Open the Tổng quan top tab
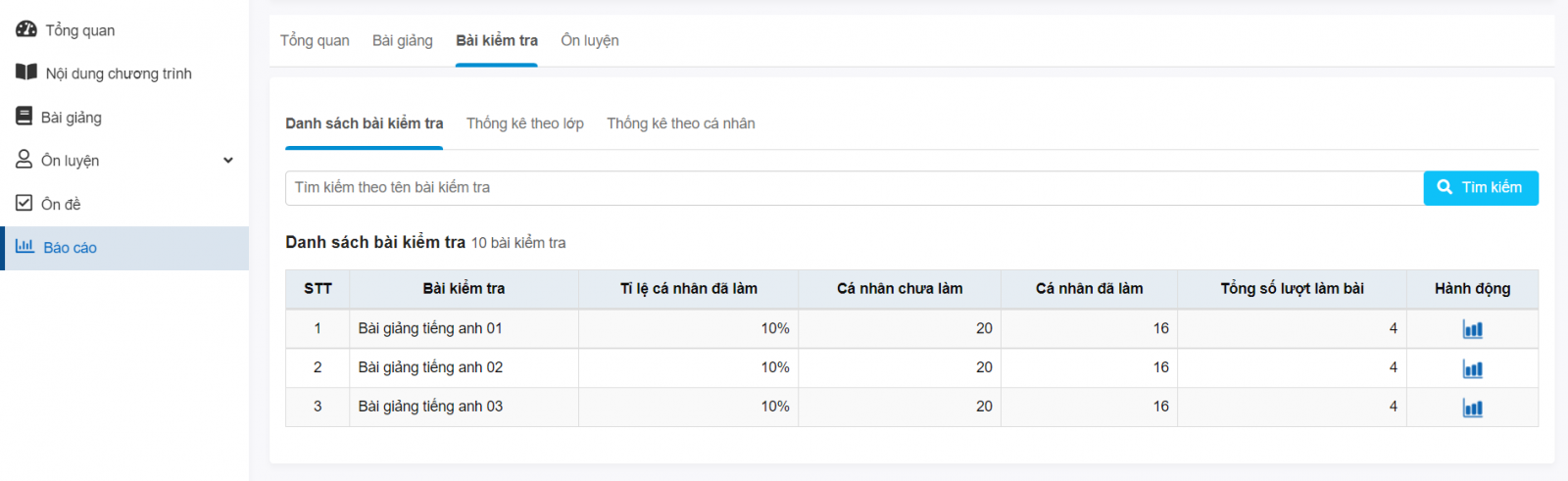The width and height of the screenshot is (1568, 481). [x=315, y=40]
